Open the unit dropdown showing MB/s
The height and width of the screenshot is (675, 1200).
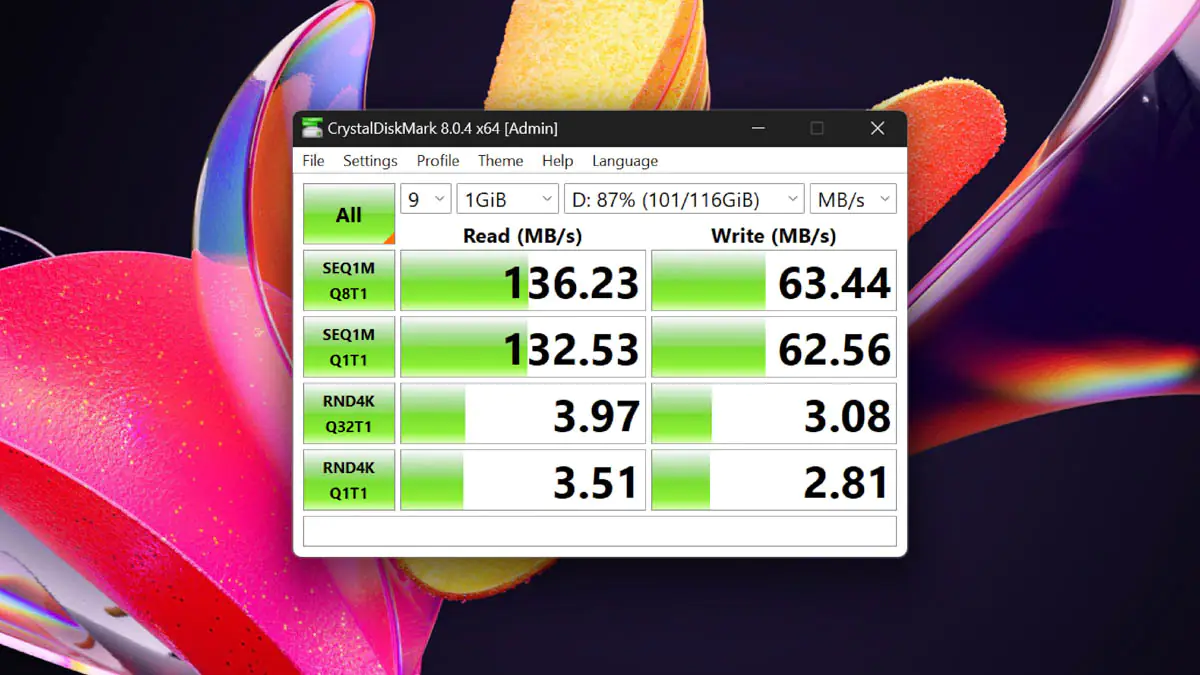point(853,199)
